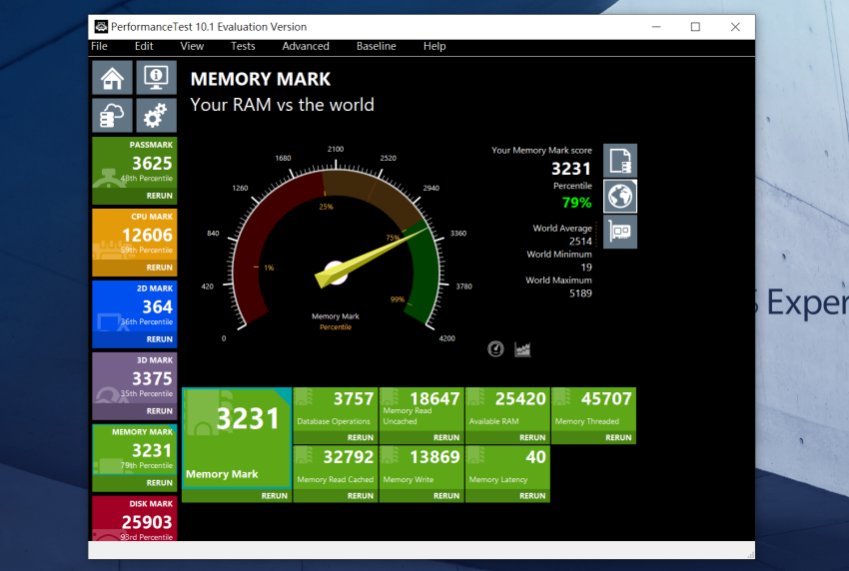Click the globe world comparison icon

tap(620, 196)
